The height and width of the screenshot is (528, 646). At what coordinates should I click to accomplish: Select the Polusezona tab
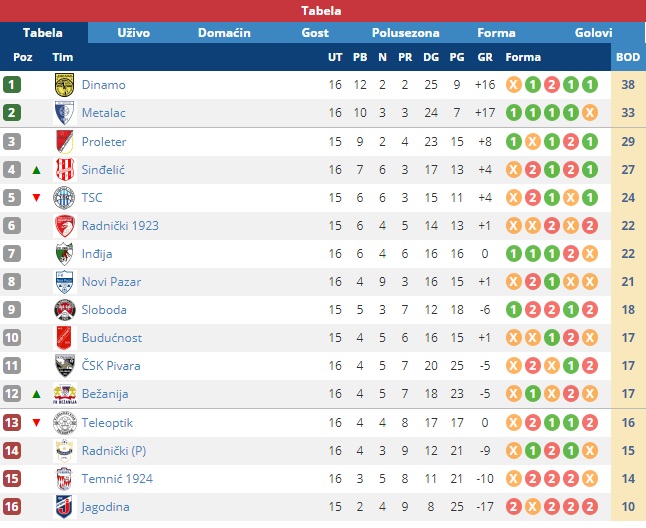tap(405, 33)
